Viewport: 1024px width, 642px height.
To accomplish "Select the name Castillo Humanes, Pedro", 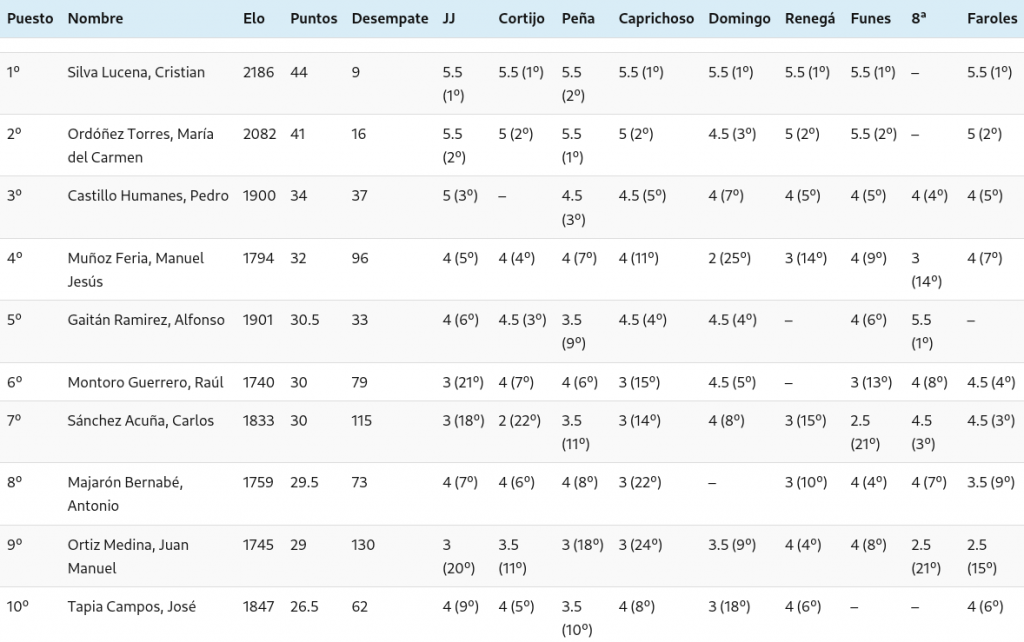I will [x=148, y=196].
